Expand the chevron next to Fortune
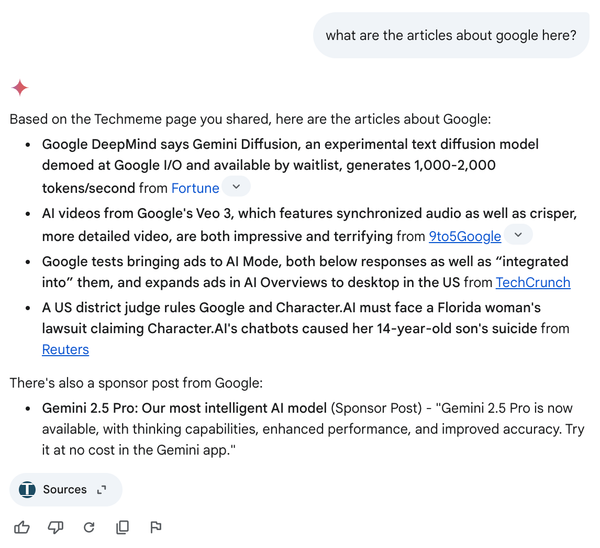This screenshot has width=600, height=548. click(x=236, y=187)
